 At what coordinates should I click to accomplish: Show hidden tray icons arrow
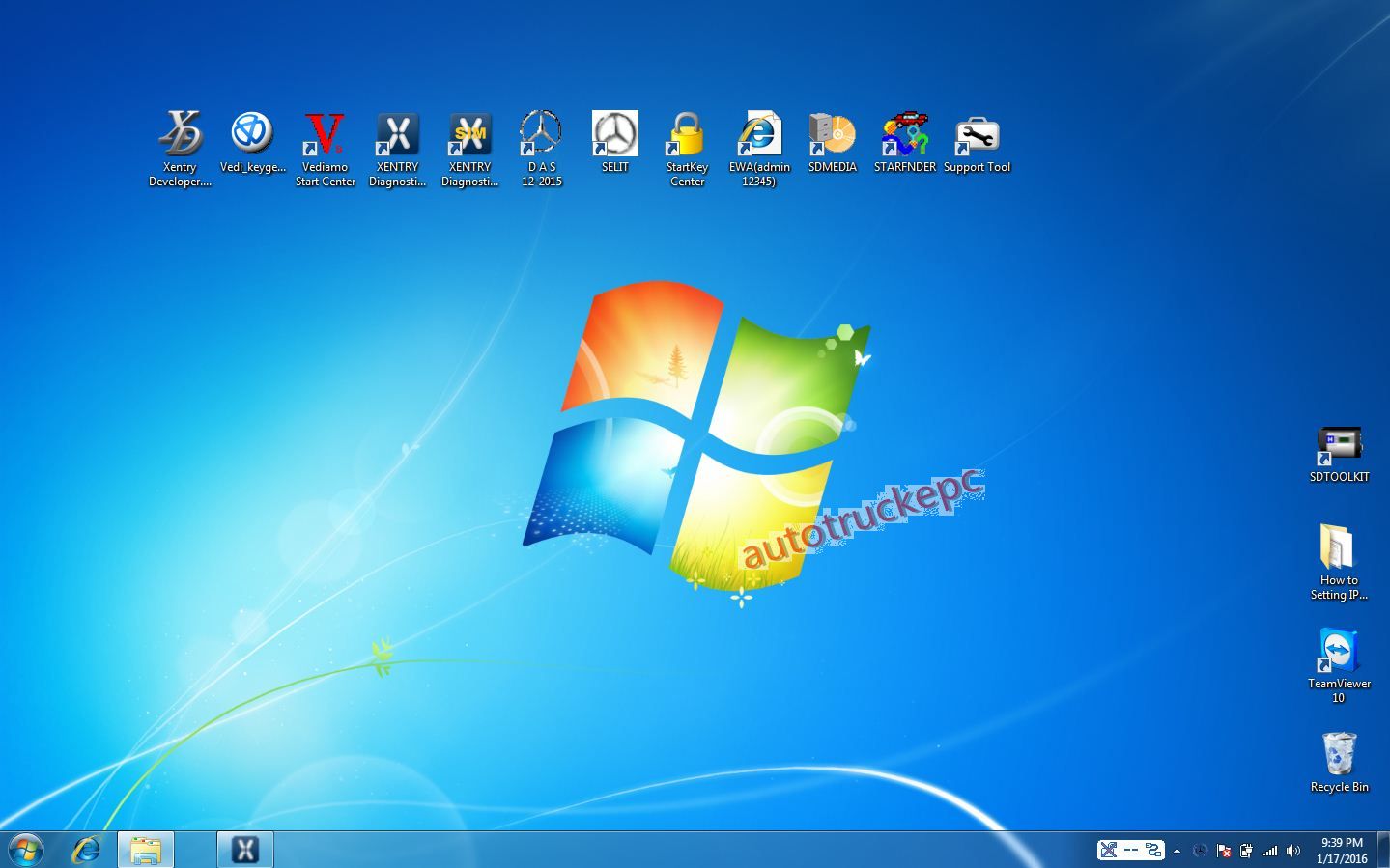(1177, 851)
